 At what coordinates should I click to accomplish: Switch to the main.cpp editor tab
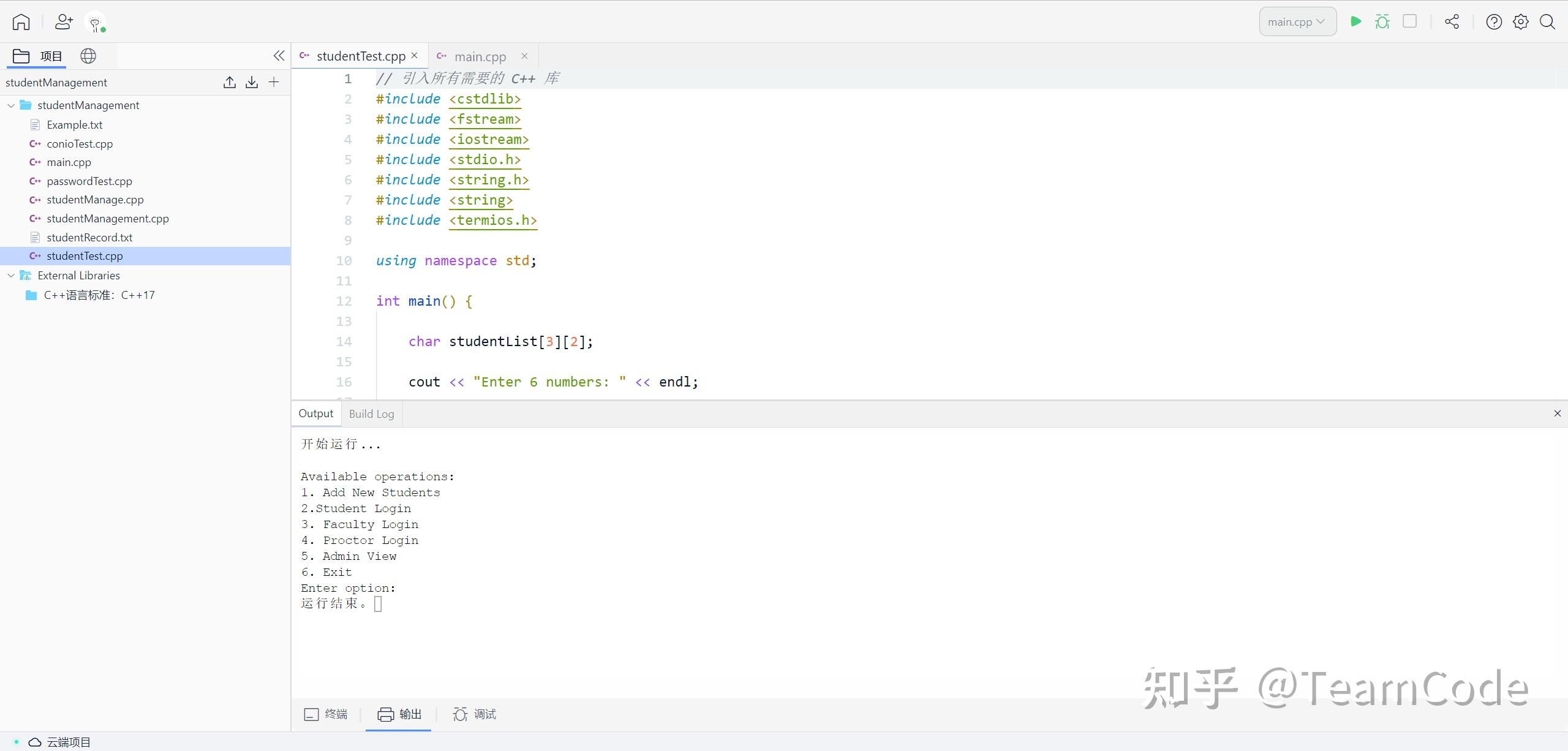click(x=480, y=56)
